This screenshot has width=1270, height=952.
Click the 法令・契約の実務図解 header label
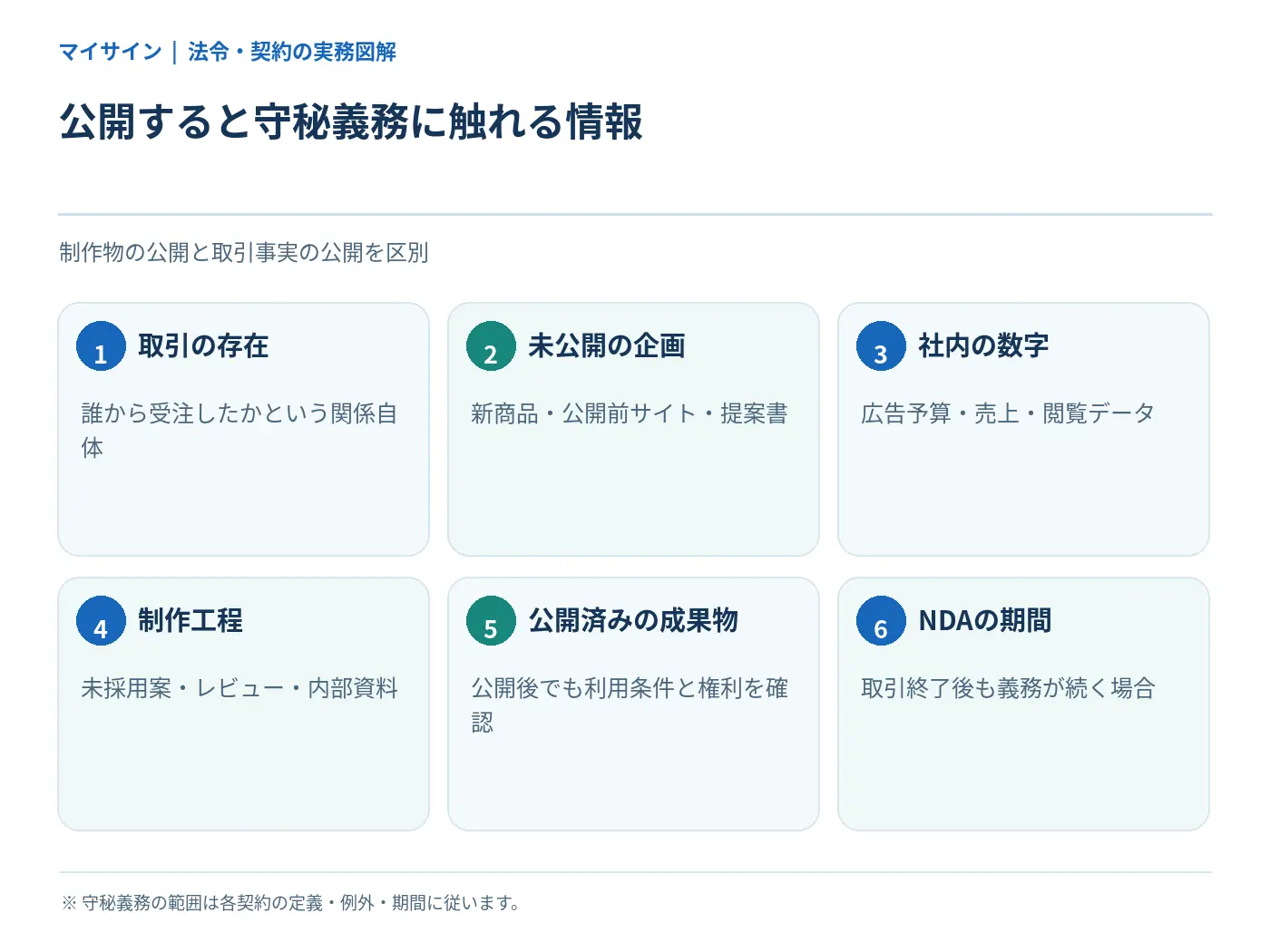point(292,52)
